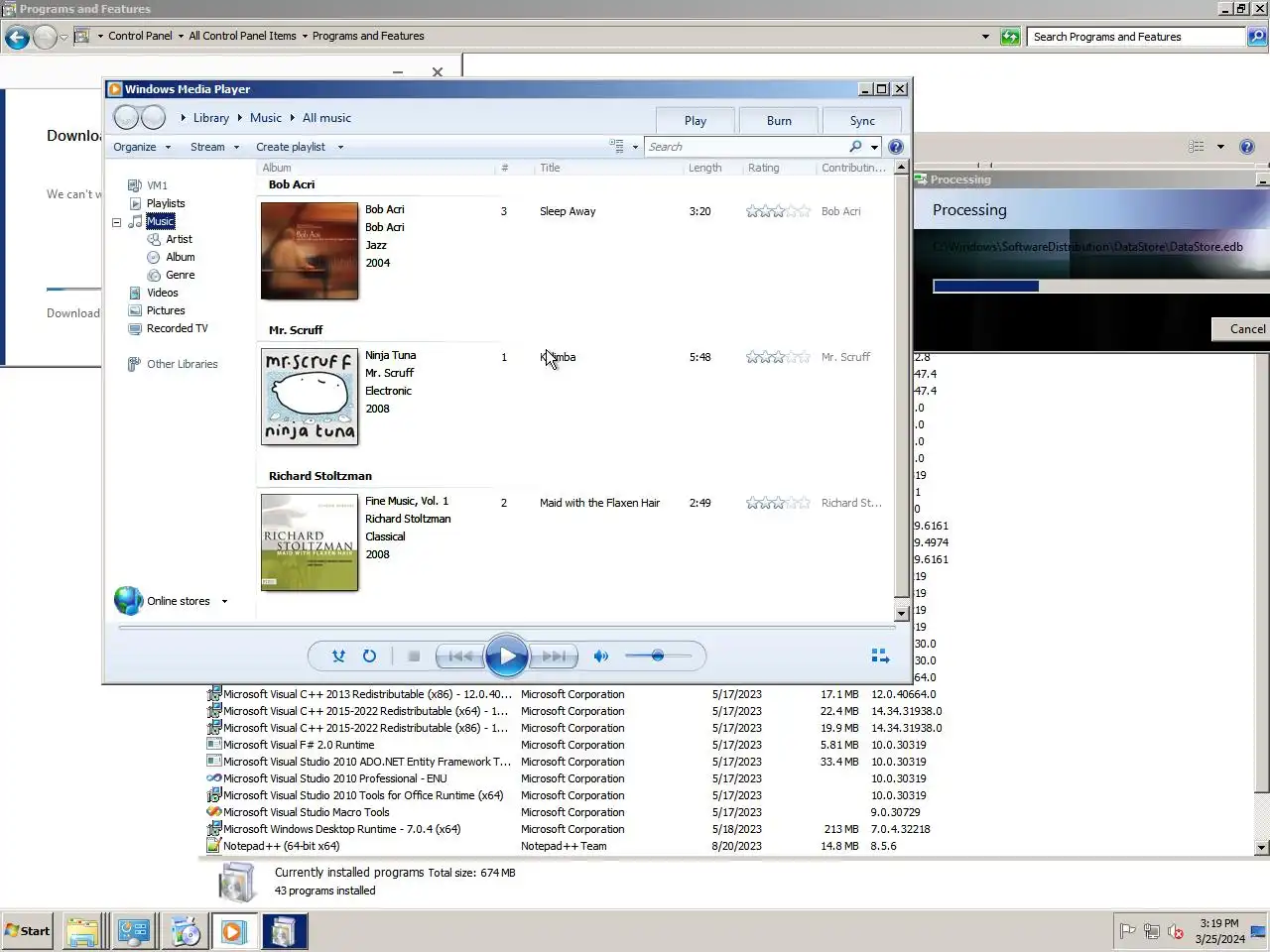This screenshot has width=1270, height=952.
Task: Open Action Center flag in tray
Action: [x=1127, y=931]
